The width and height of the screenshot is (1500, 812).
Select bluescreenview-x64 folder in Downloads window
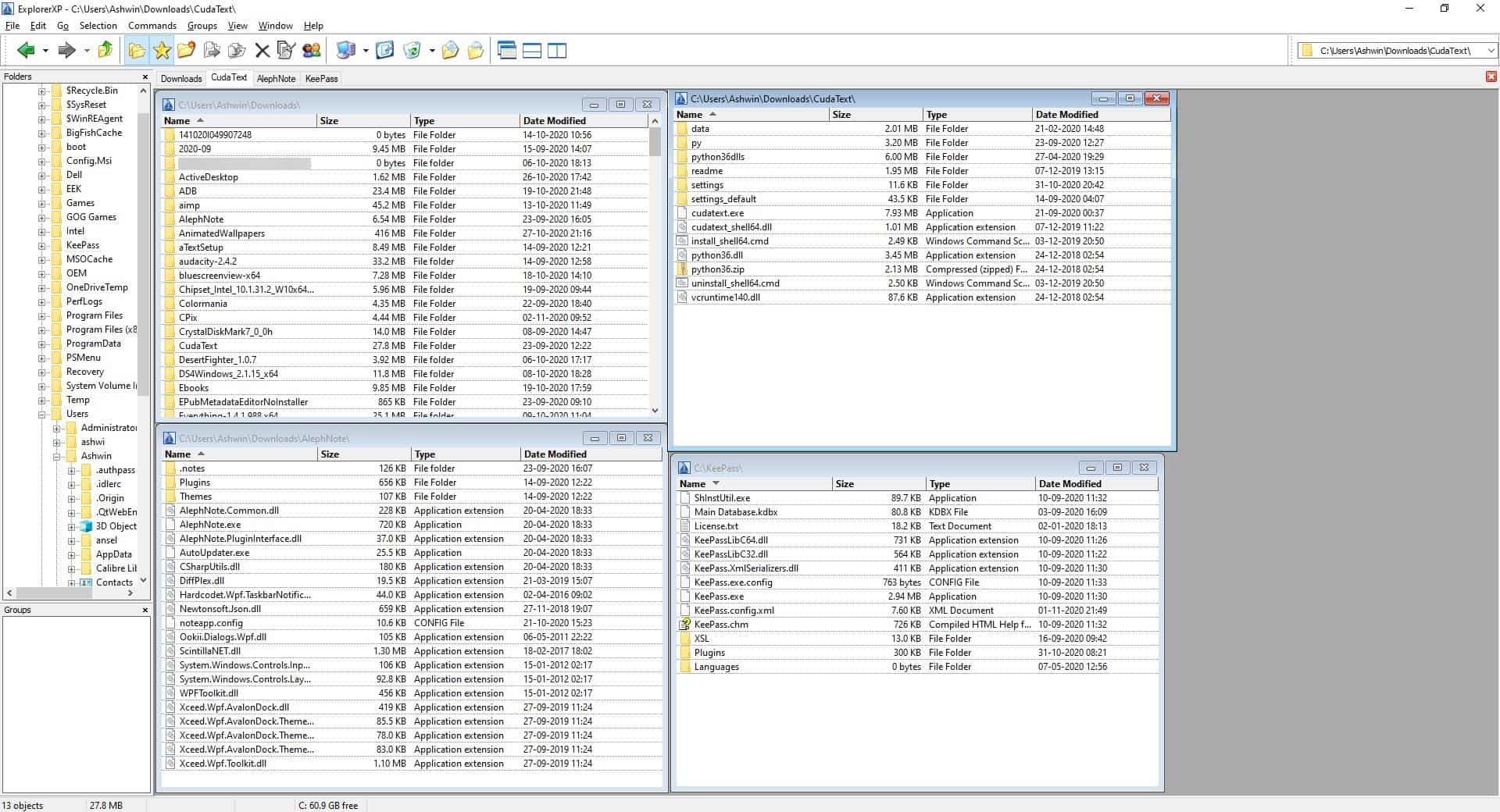pyautogui.click(x=220, y=276)
